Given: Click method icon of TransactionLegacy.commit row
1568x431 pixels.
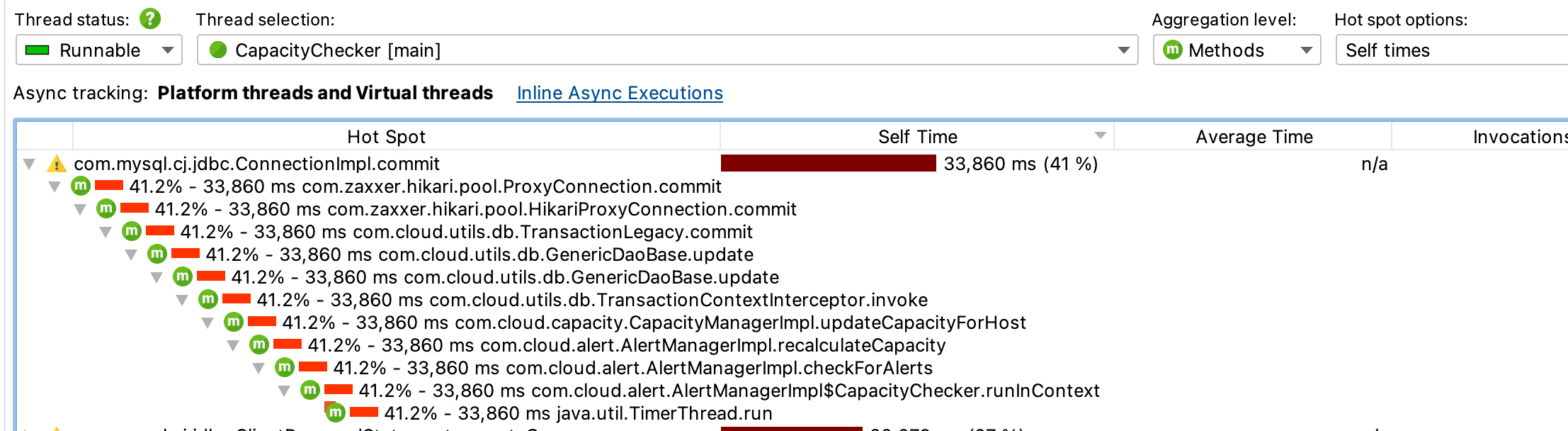Looking at the screenshot, I should [132, 232].
